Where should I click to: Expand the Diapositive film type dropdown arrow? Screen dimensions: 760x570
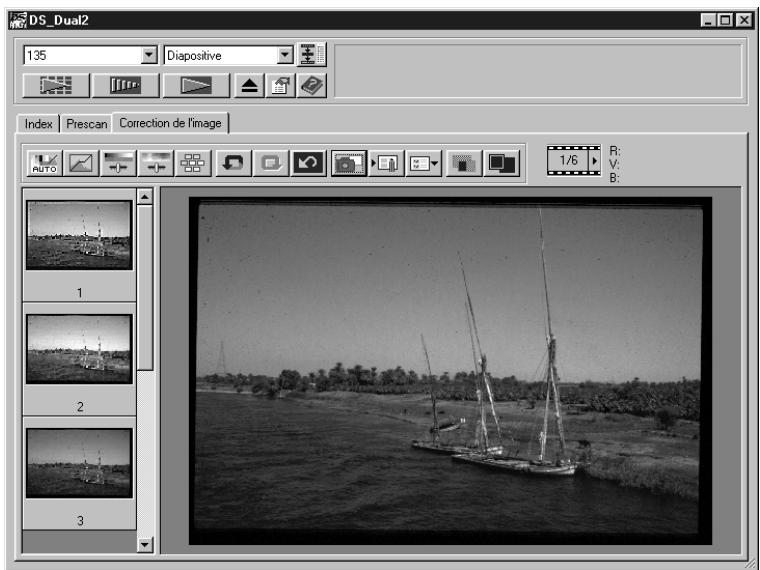[285, 55]
